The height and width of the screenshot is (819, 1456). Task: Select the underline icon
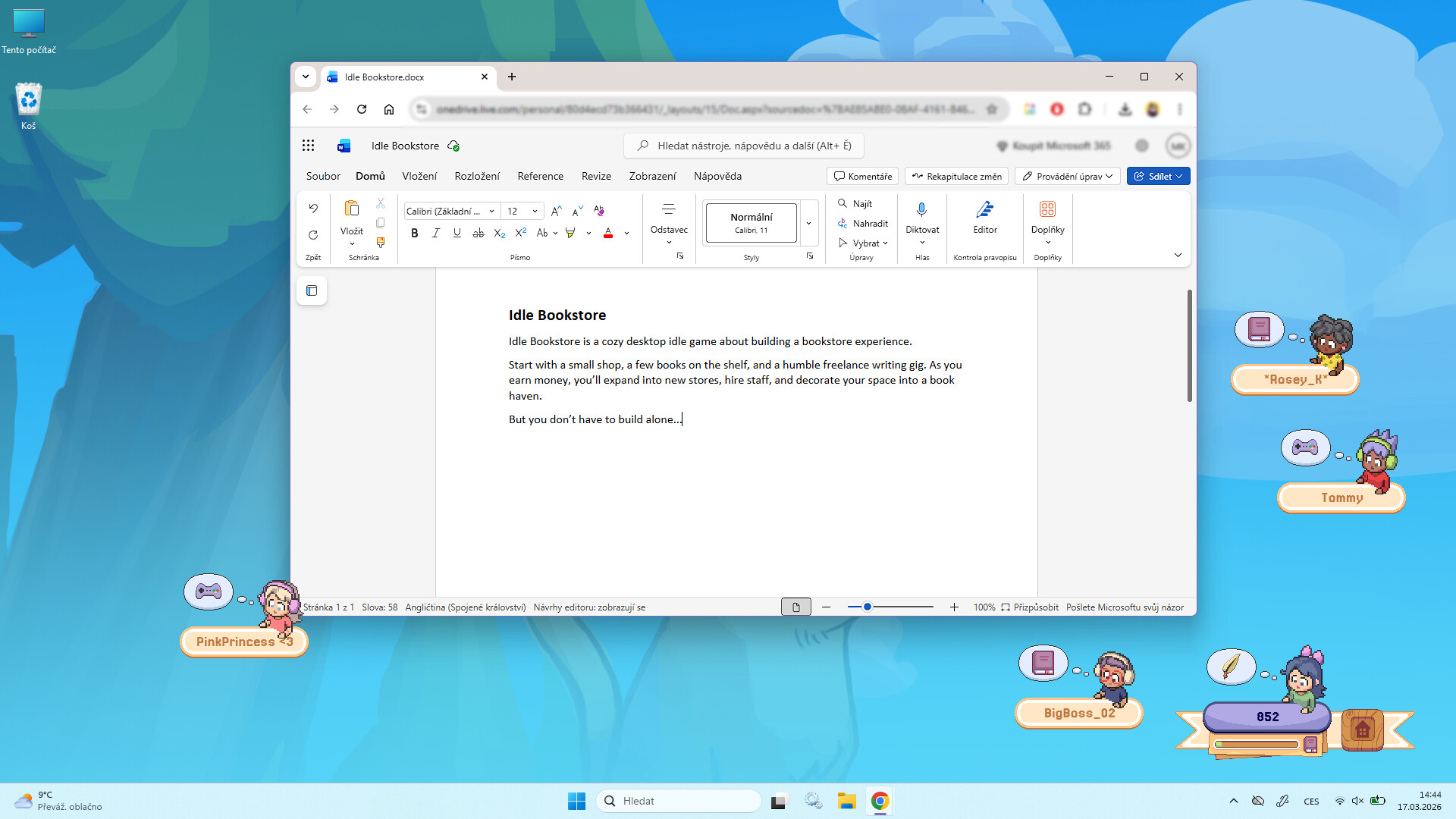click(x=457, y=233)
